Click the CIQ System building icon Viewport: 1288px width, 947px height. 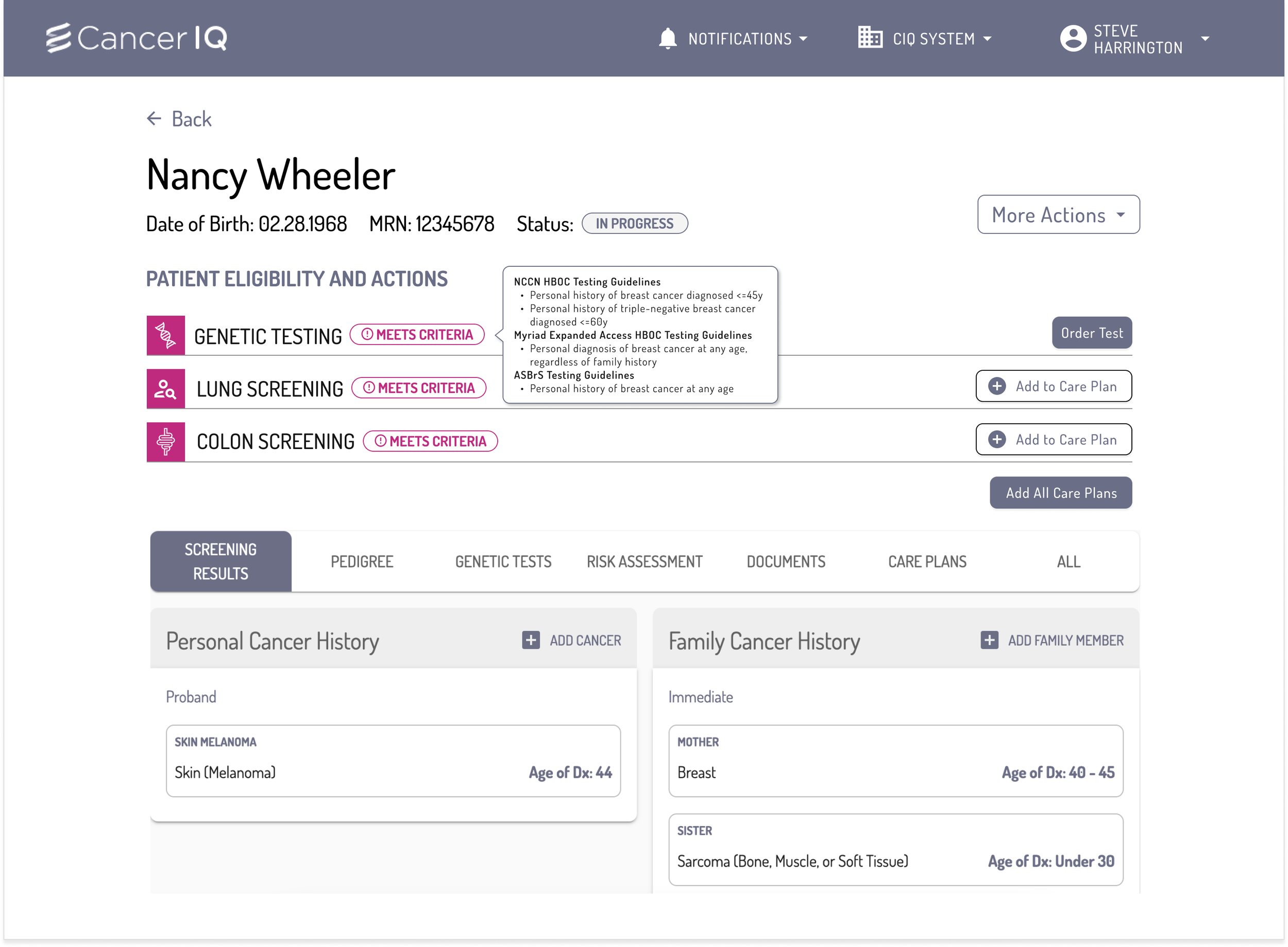[x=870, y=38]
